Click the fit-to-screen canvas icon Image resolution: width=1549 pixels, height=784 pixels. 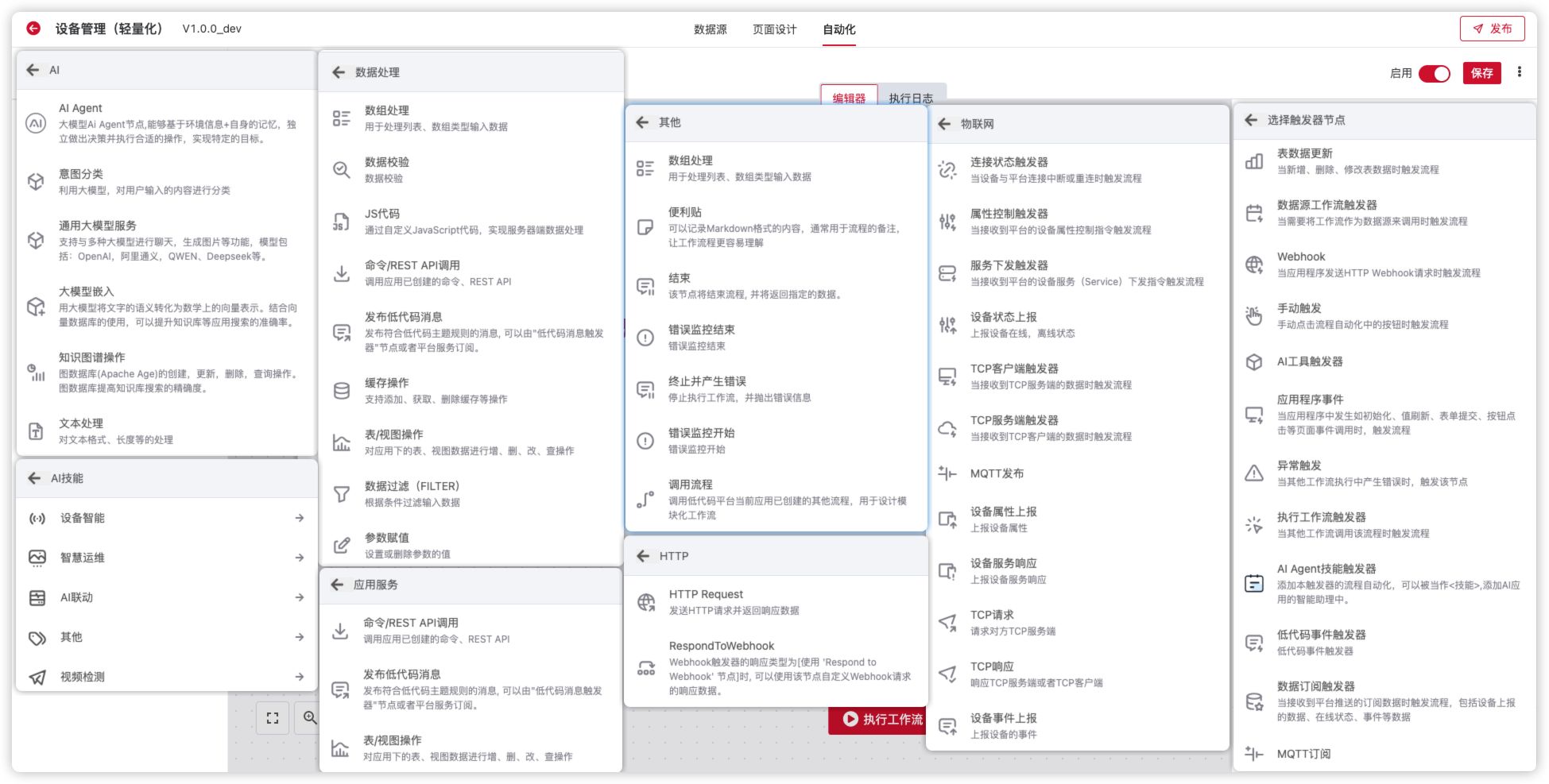click(273, 718)
